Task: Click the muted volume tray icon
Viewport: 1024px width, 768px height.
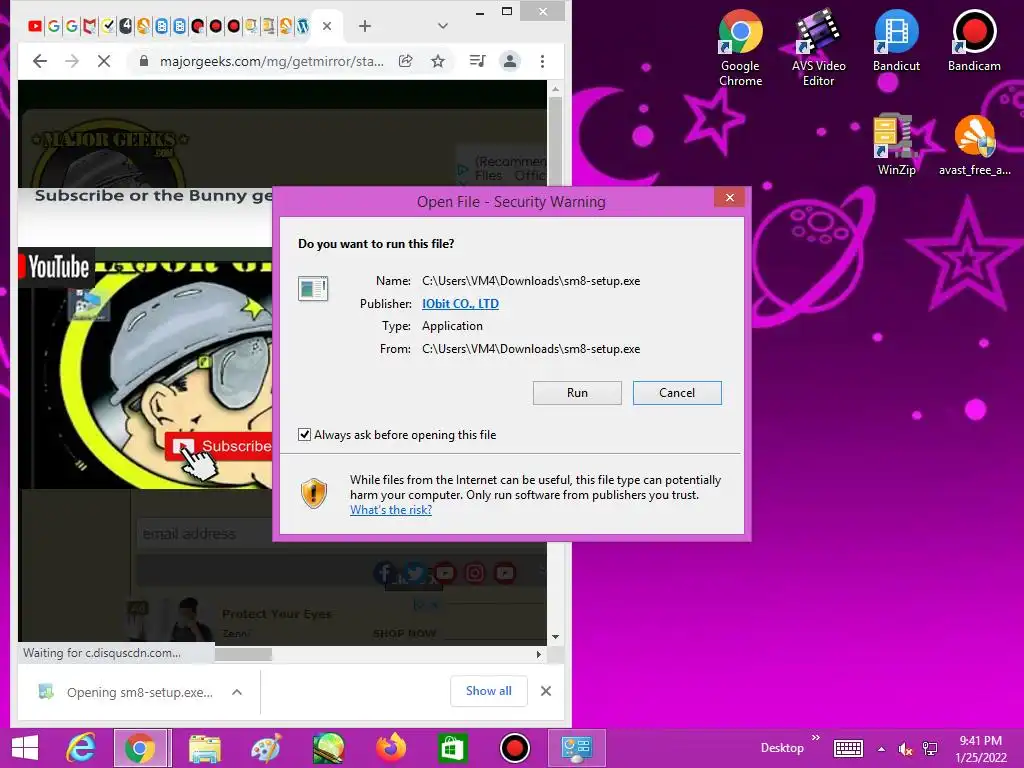Action: (x=906, y=749)
